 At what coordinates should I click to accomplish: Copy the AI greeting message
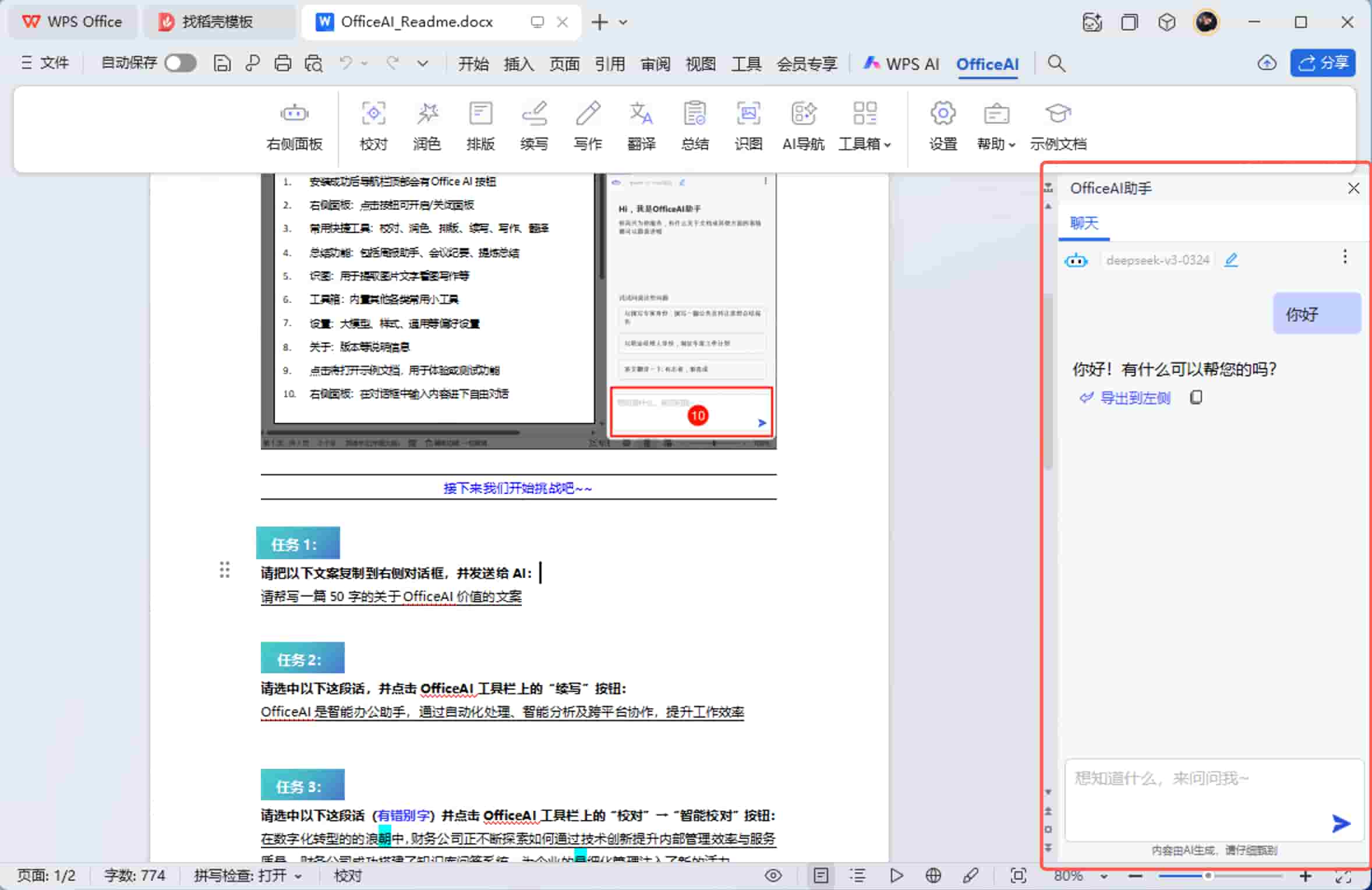coord(1197,397)
